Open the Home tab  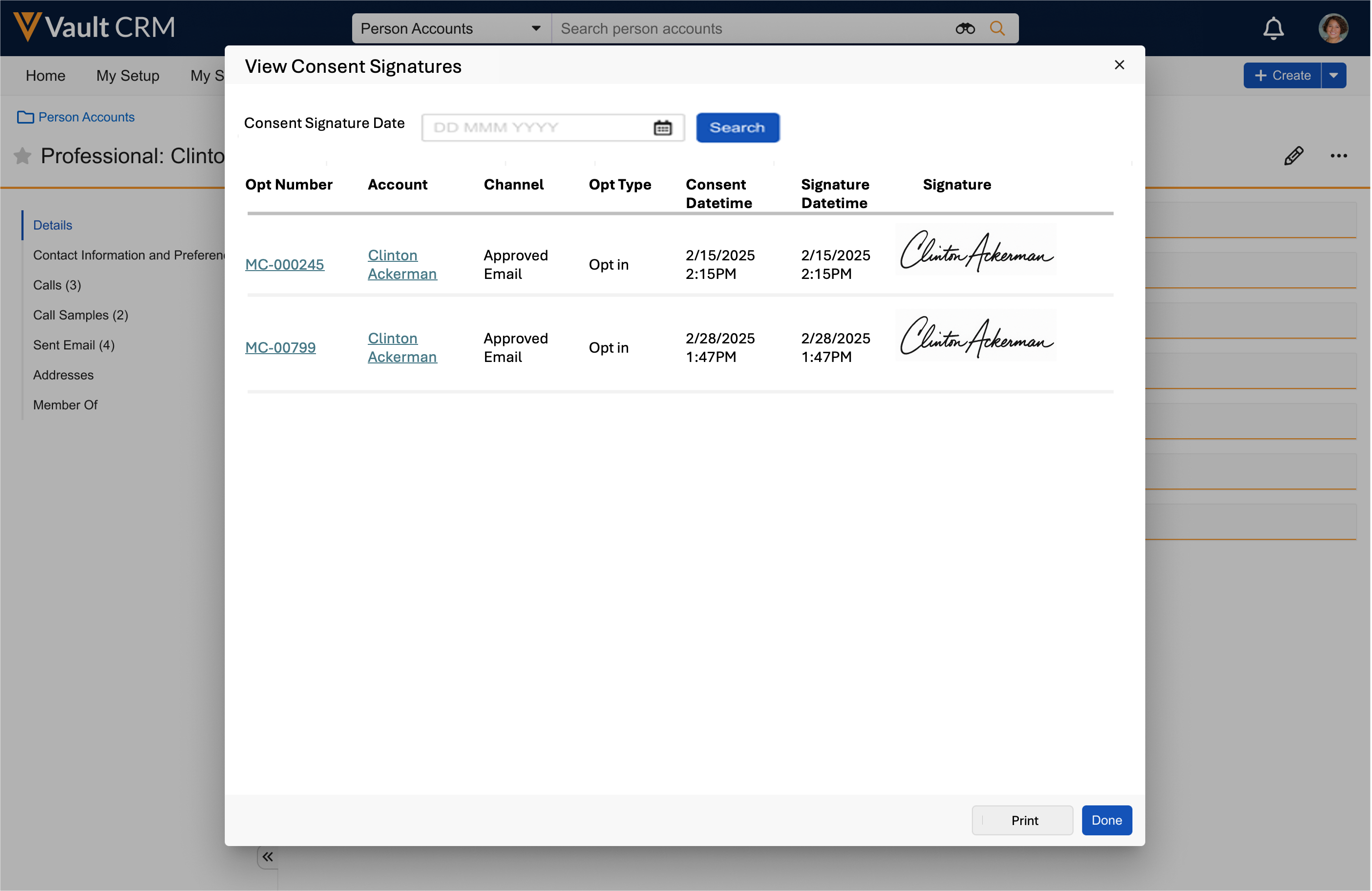(x=45, y=76)
